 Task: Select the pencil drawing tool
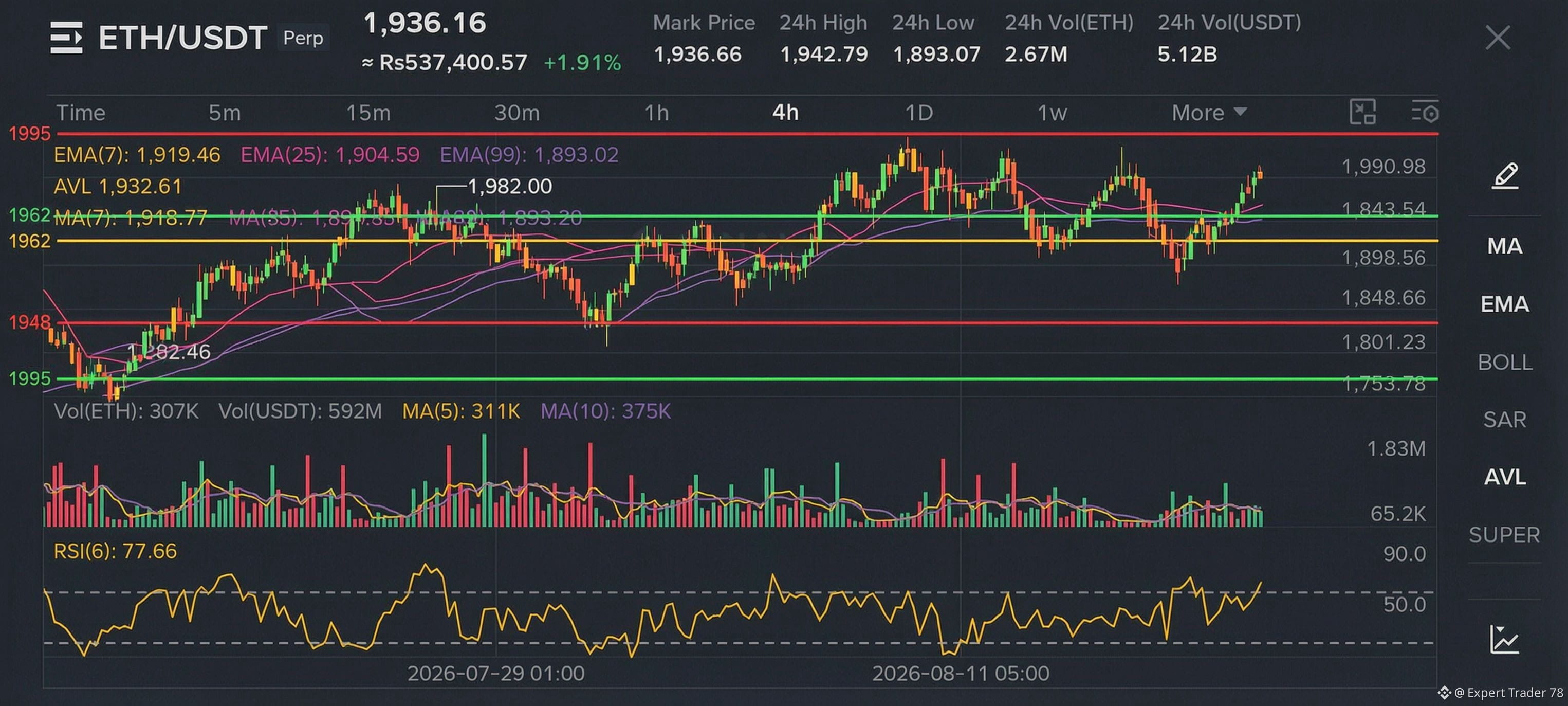pos(1505,176)
